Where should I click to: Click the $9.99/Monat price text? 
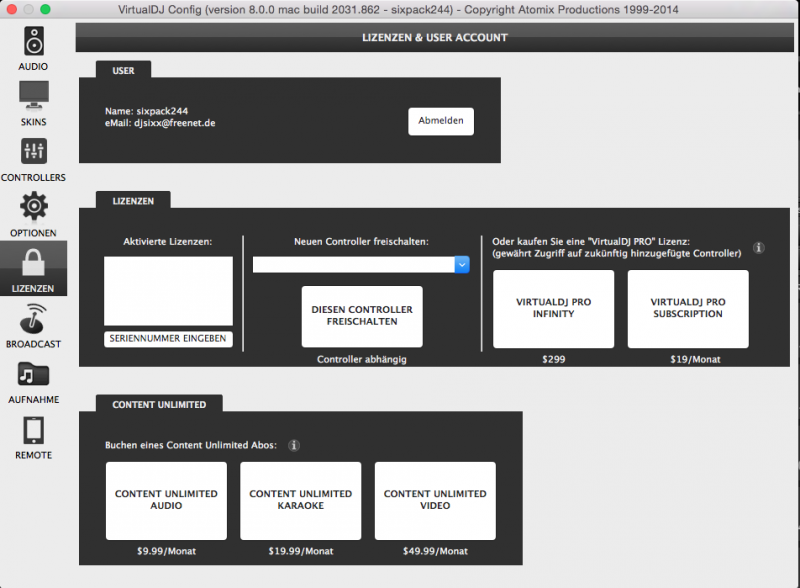click(x=166, y=551)
